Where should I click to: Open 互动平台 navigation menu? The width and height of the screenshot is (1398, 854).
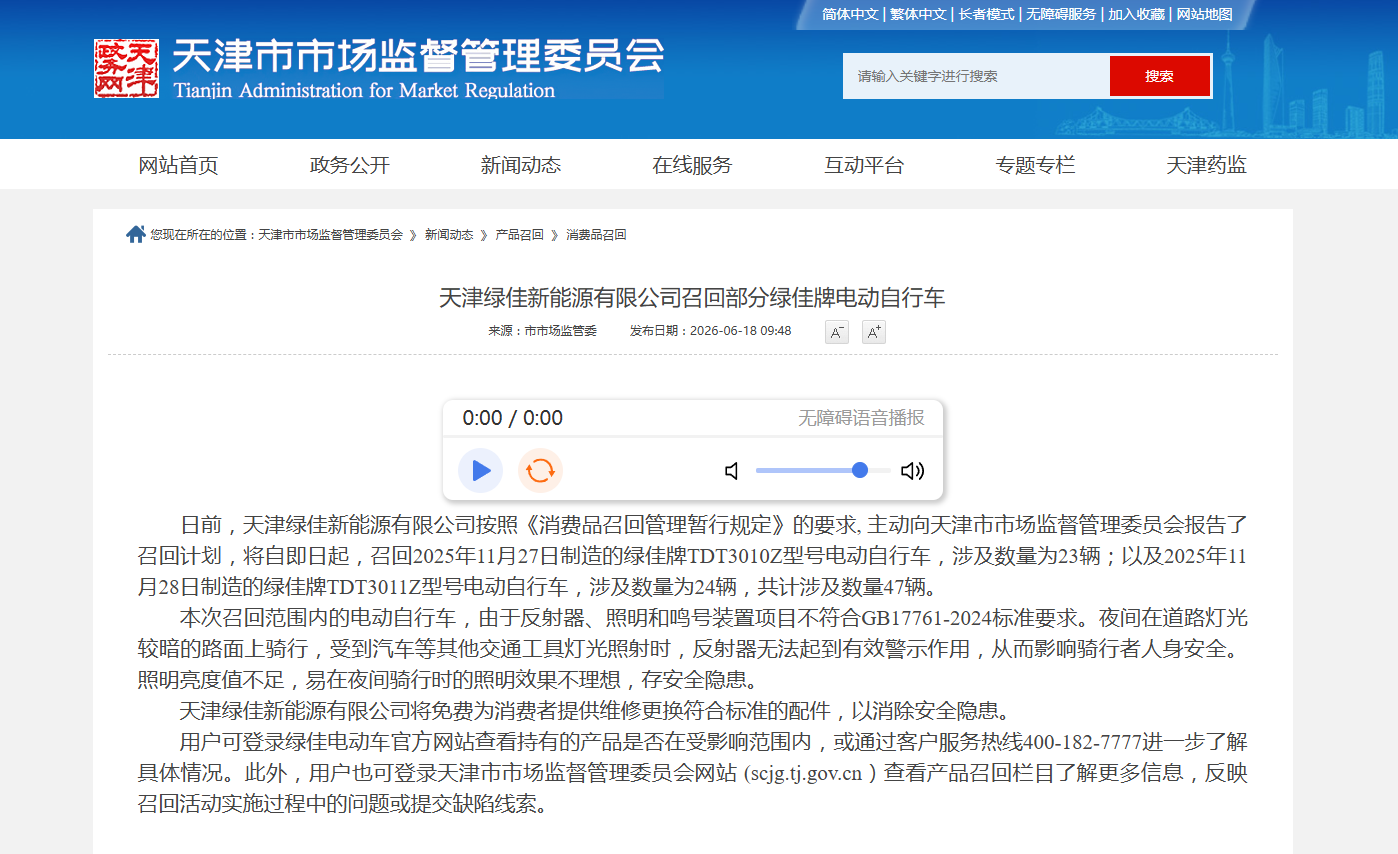pyautogui.click(x=864, y=165)
